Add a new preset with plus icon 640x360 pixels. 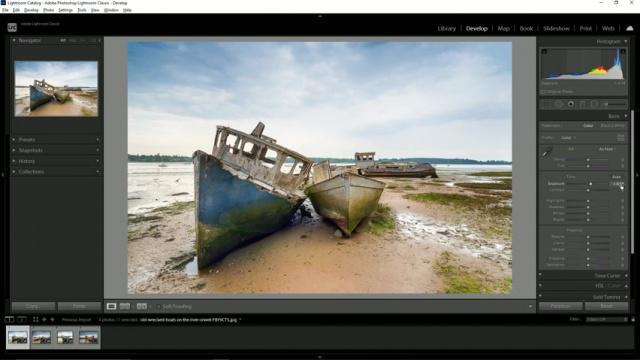click(x=98, y=140)
